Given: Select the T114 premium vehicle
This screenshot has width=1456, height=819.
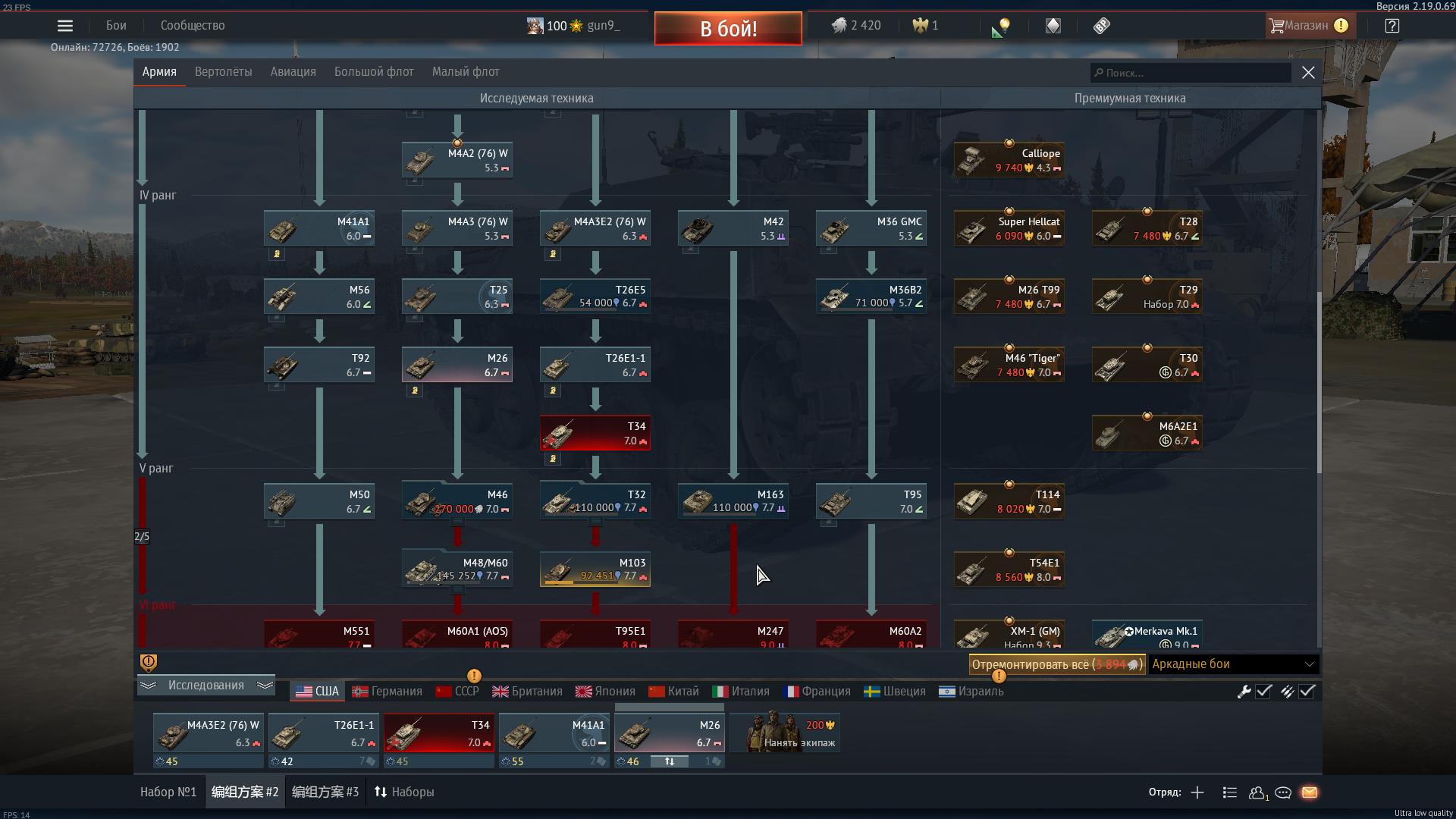Looking at the screenshot, I should coord(1009,501).
